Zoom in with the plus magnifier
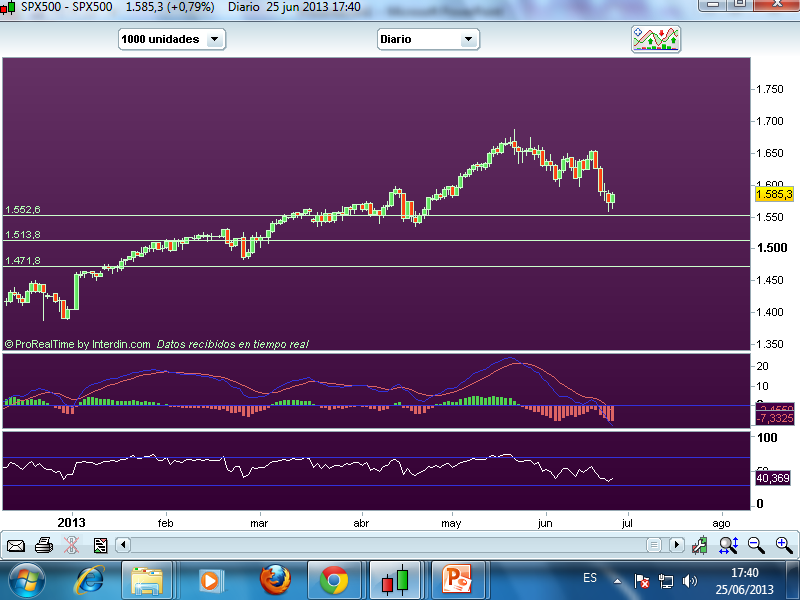800x600 pixels. [784, 545]
